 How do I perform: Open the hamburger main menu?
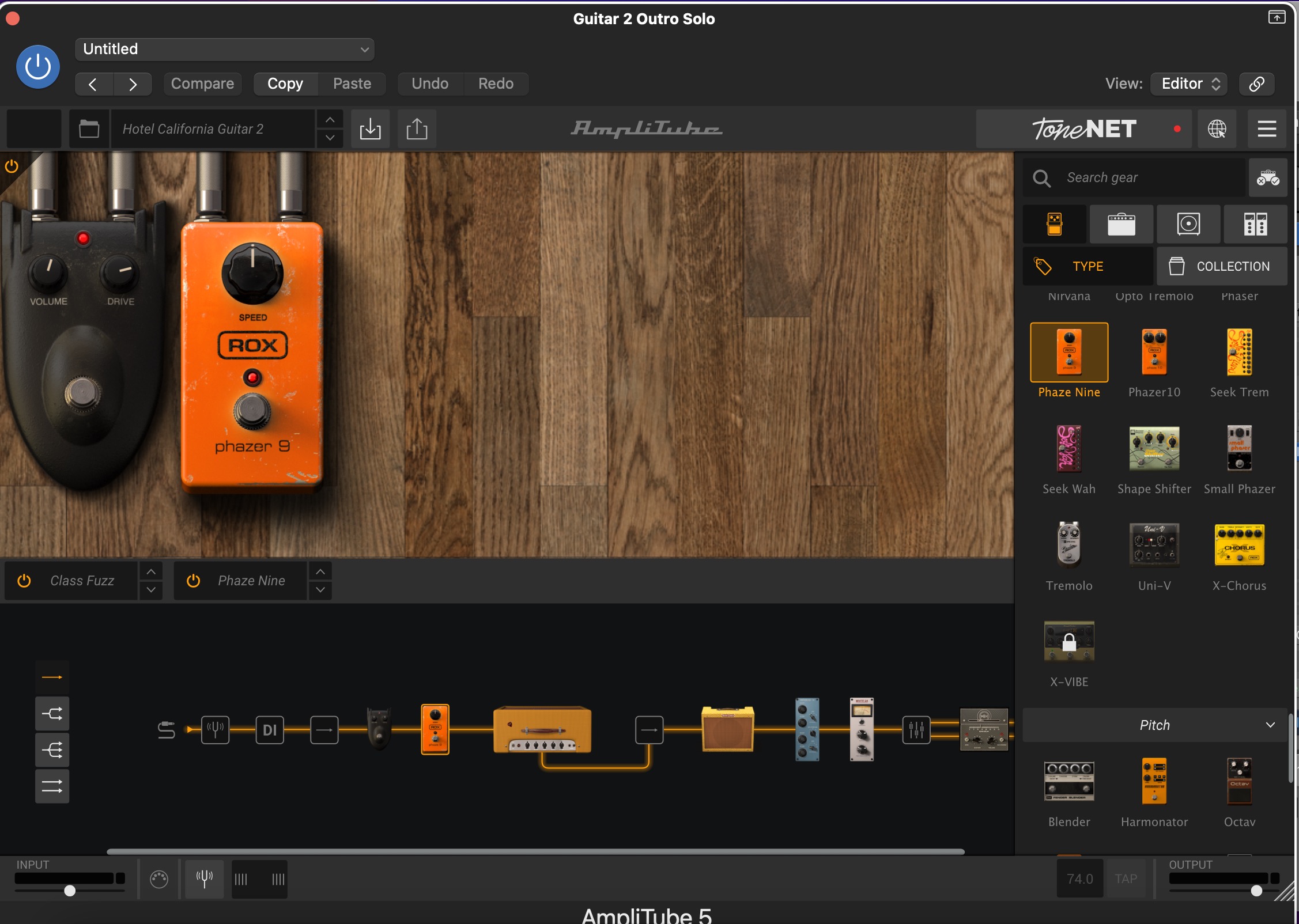(x=1267, y=129)
